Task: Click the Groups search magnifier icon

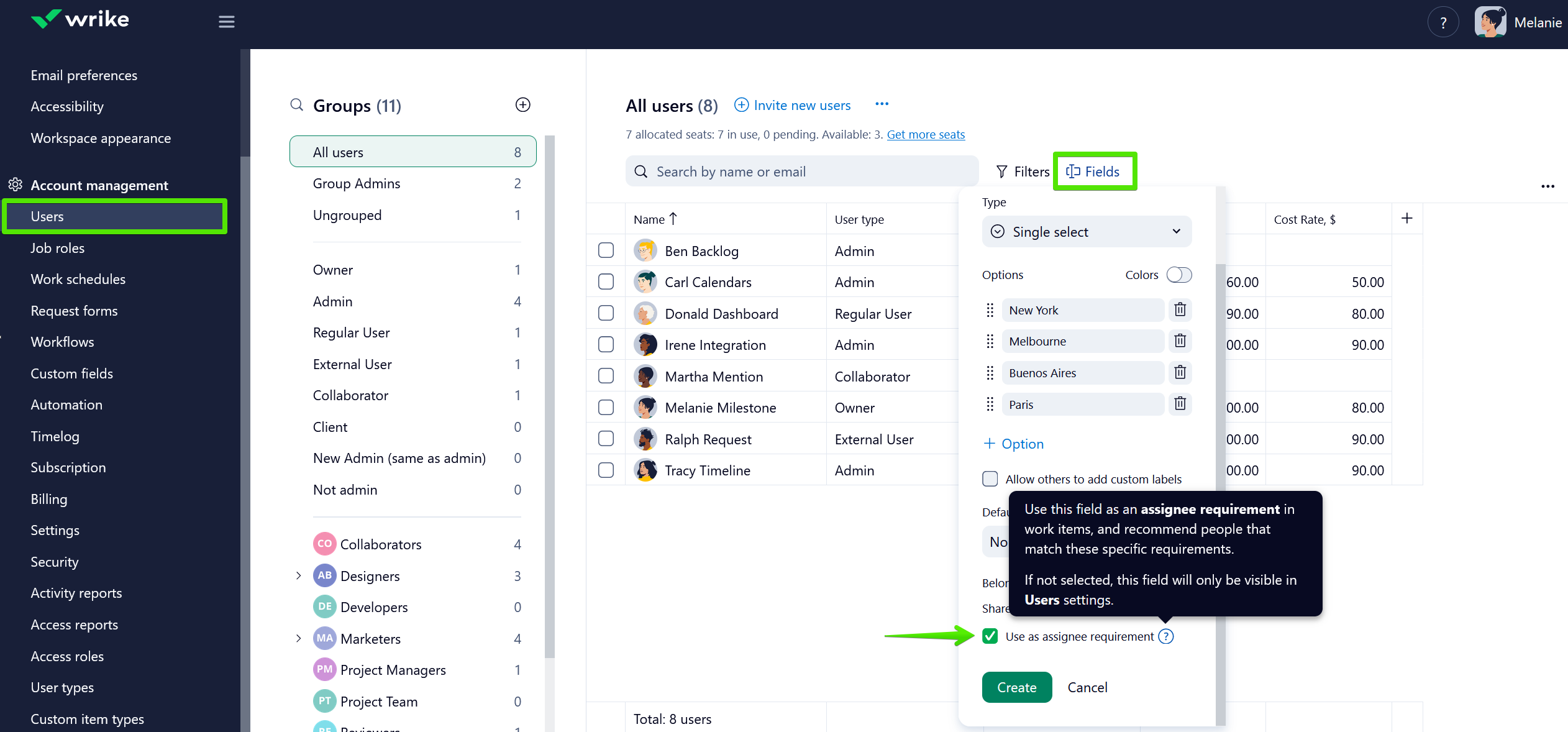Action: tap(297, 105)
